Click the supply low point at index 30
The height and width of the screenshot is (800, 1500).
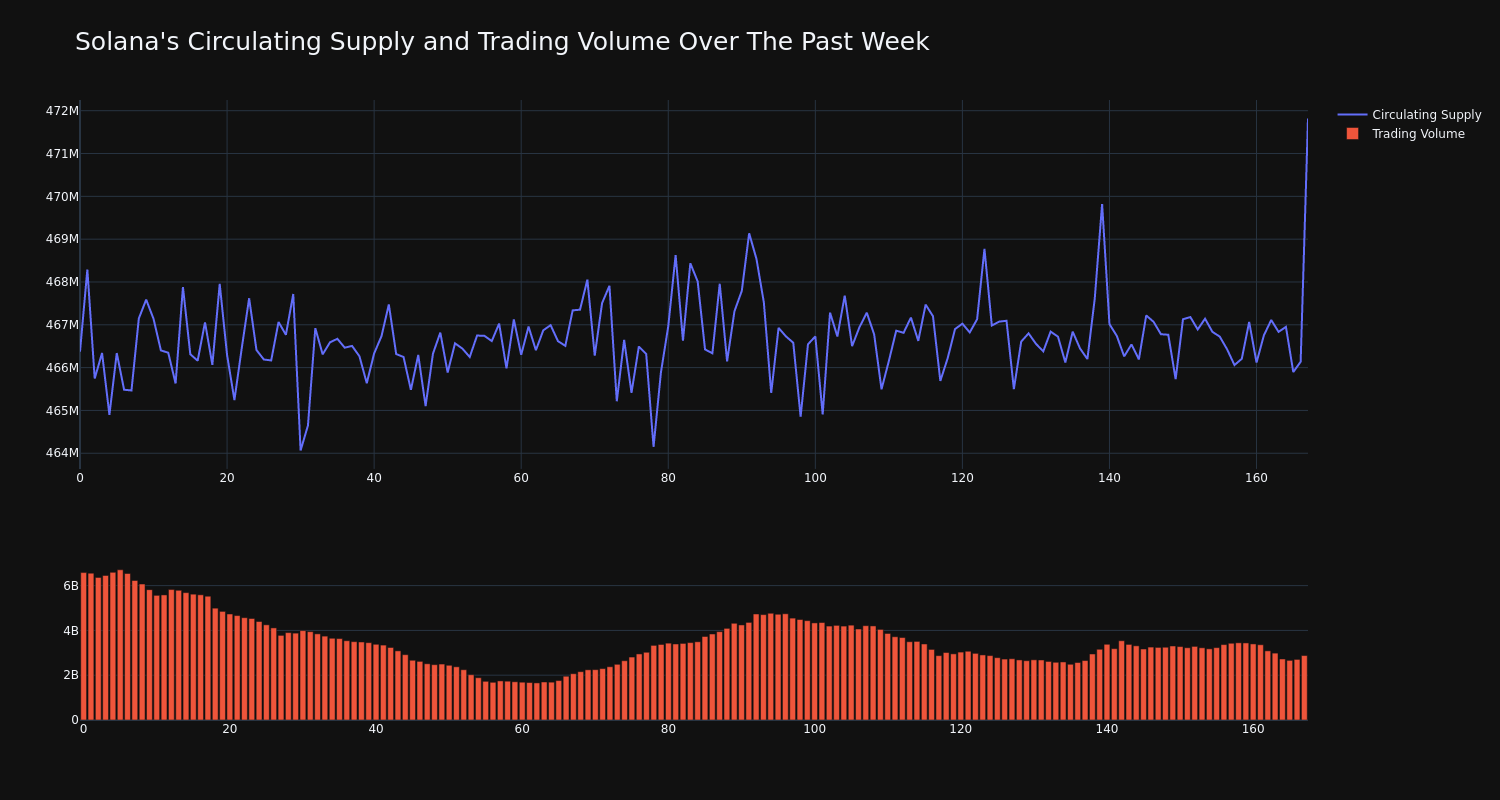(x=300, y=449)
